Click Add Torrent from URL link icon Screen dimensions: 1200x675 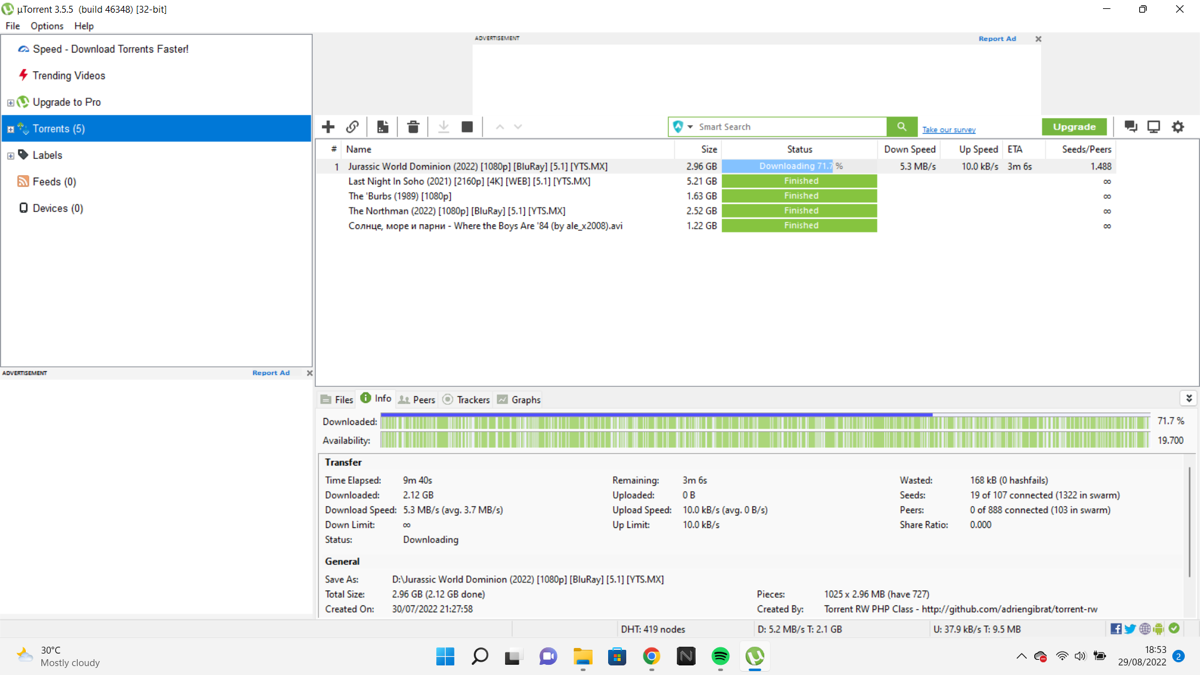pyautogui.click(x=352, y=127)
